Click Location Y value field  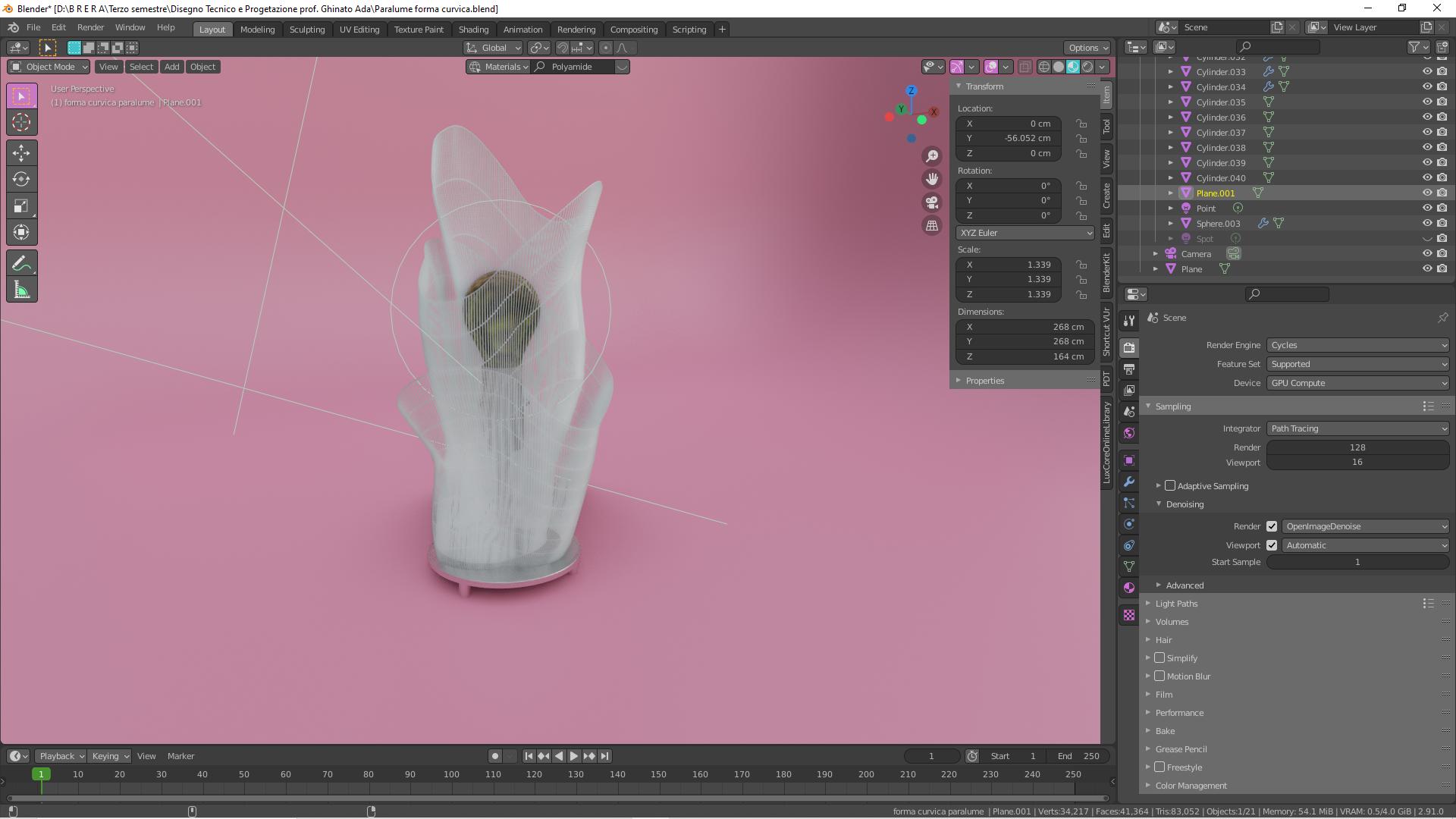pos(1009,139)
